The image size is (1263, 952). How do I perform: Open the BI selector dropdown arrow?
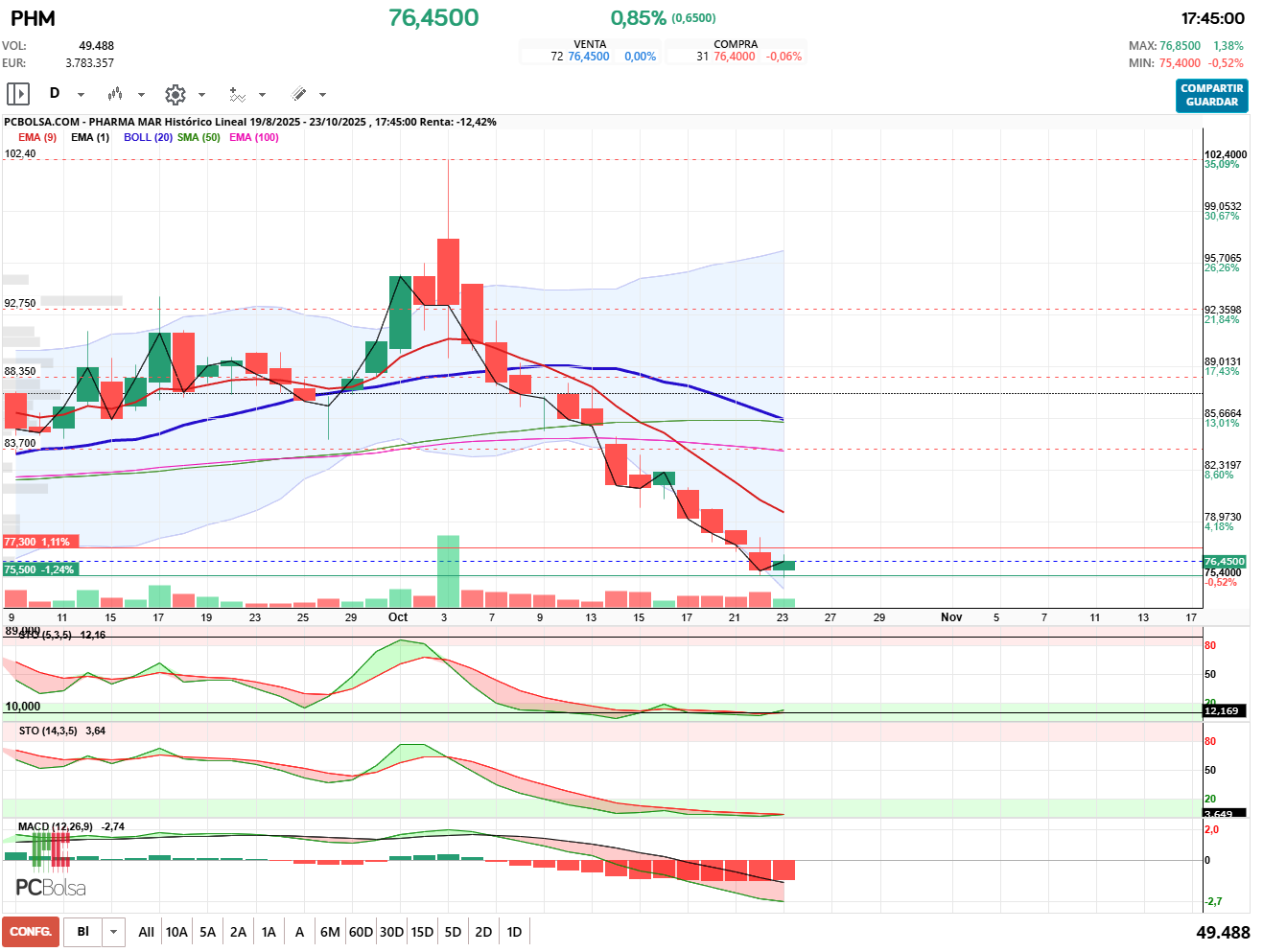(114, 932)
